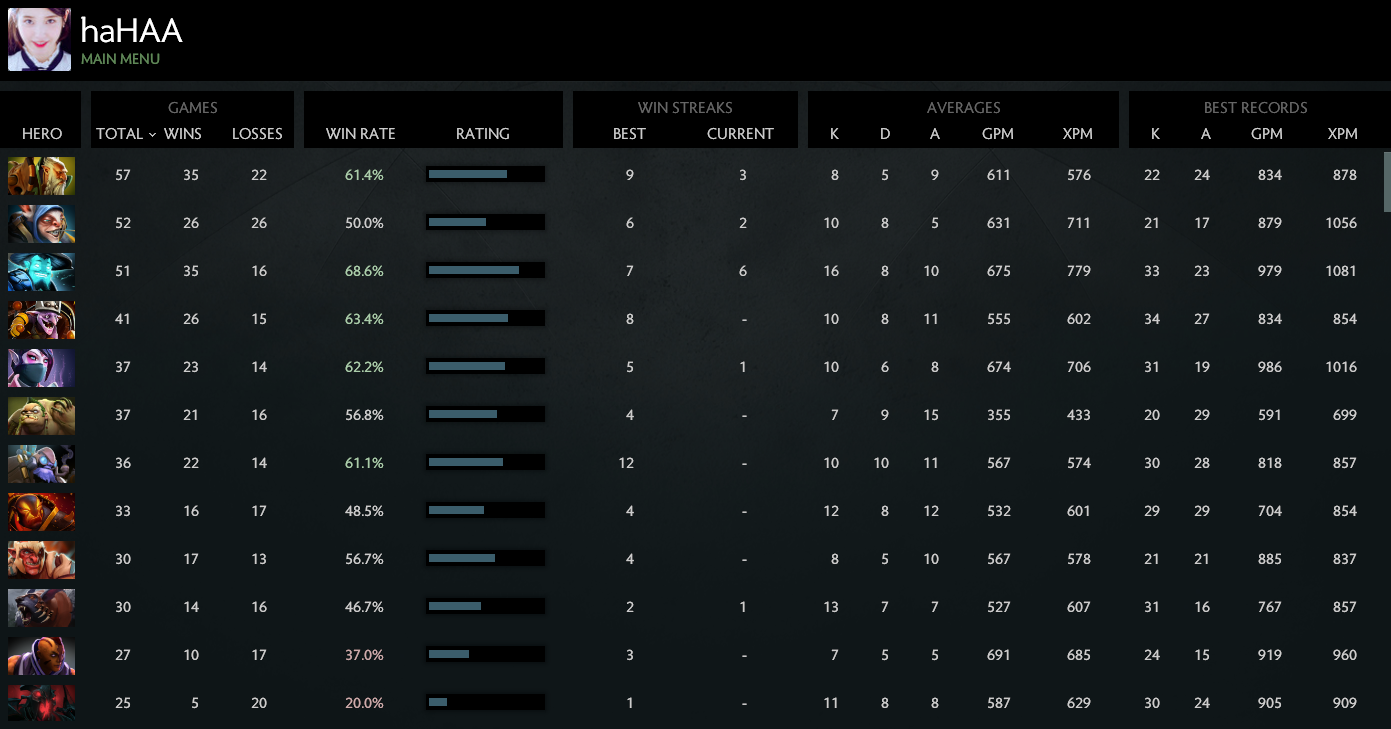
Task: Click the haHAA profile avatar
Action: point(39,39)
